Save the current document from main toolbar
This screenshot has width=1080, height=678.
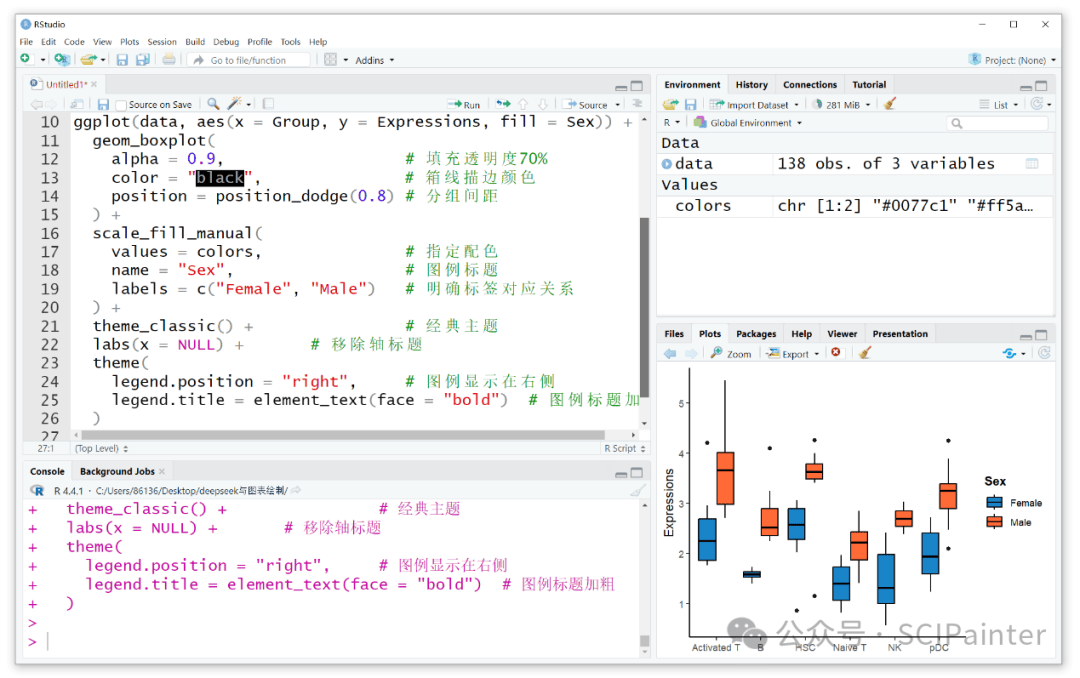coord(122,60)
